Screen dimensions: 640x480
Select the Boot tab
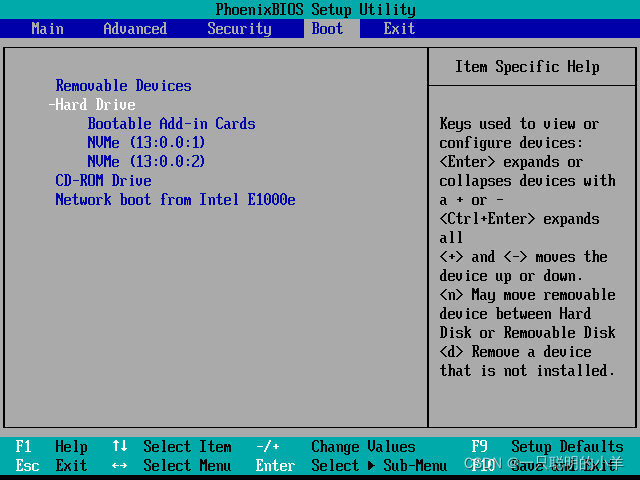click(327, 28)
